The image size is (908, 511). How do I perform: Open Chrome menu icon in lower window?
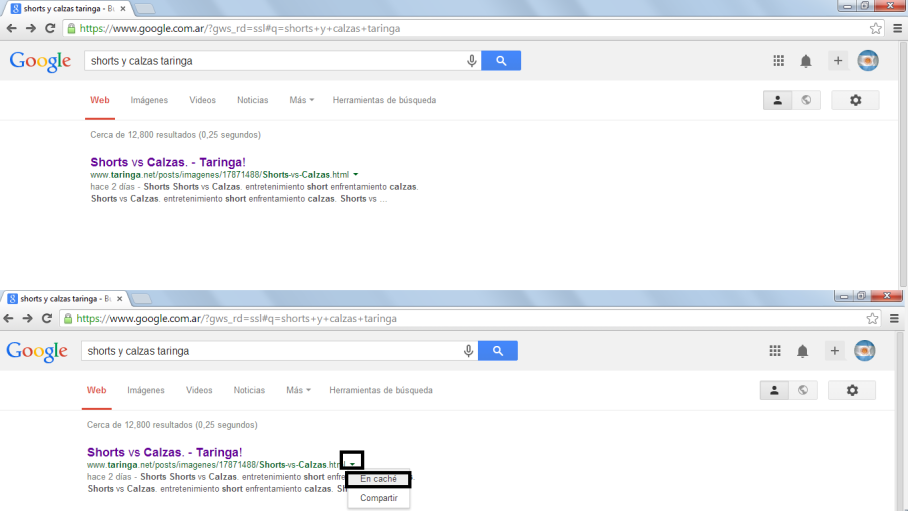click(x=894, y=319)
